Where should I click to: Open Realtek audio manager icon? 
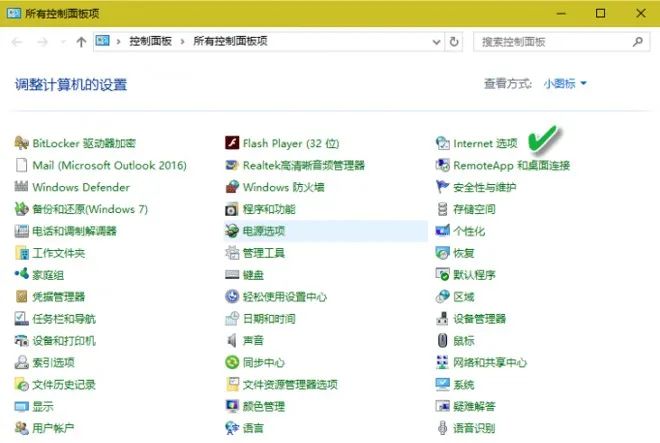coord(232,165)
